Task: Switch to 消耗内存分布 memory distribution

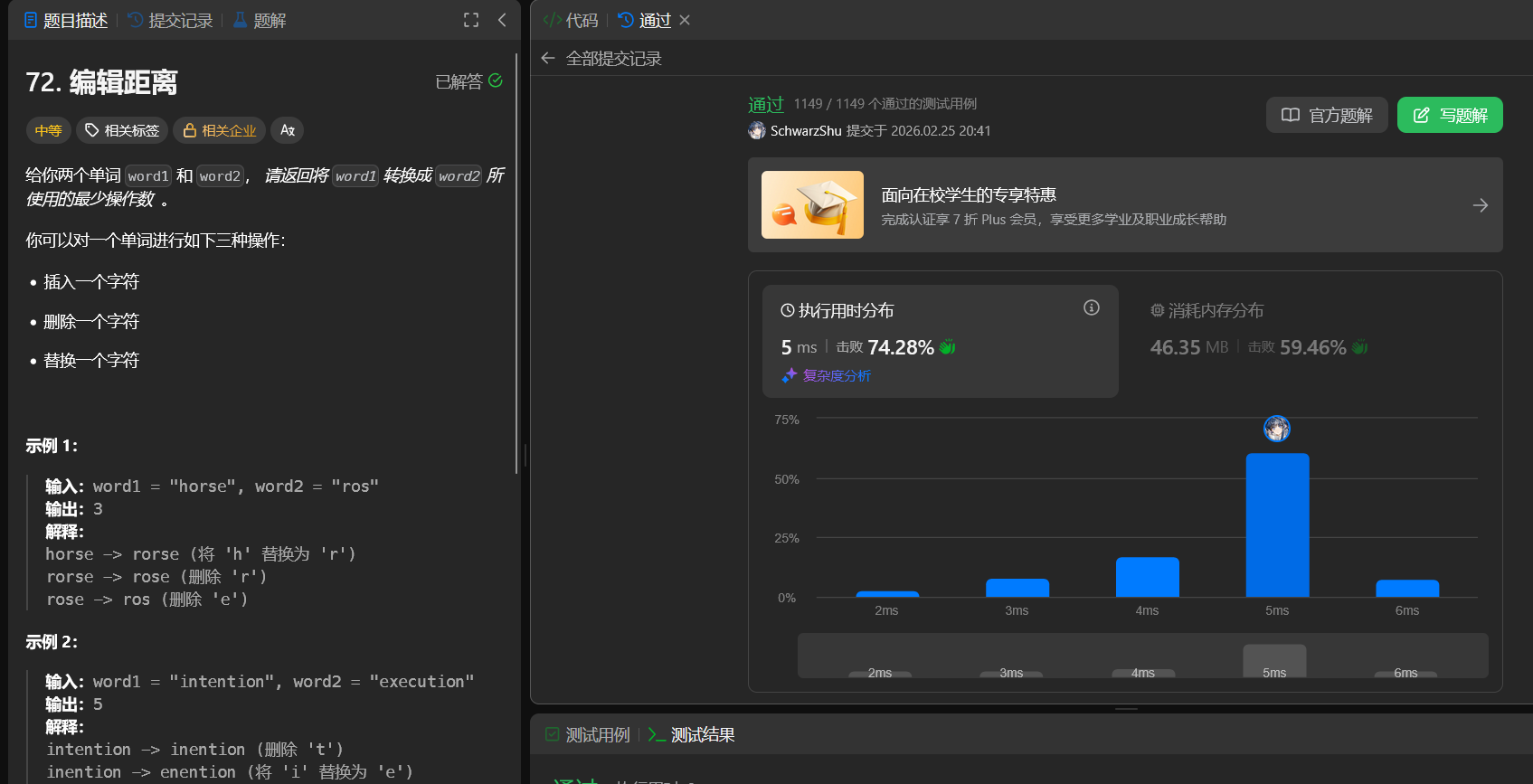Action: pos(1207,310)
